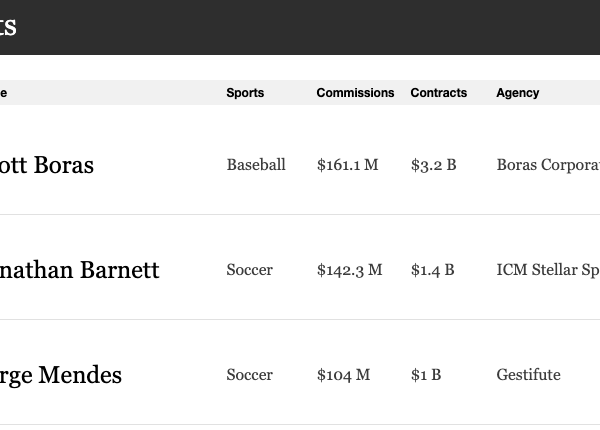Image resolution: width=600 pixels, height=430 pixels.
Task: Sort by Agency column header
Action: [518, 93]
